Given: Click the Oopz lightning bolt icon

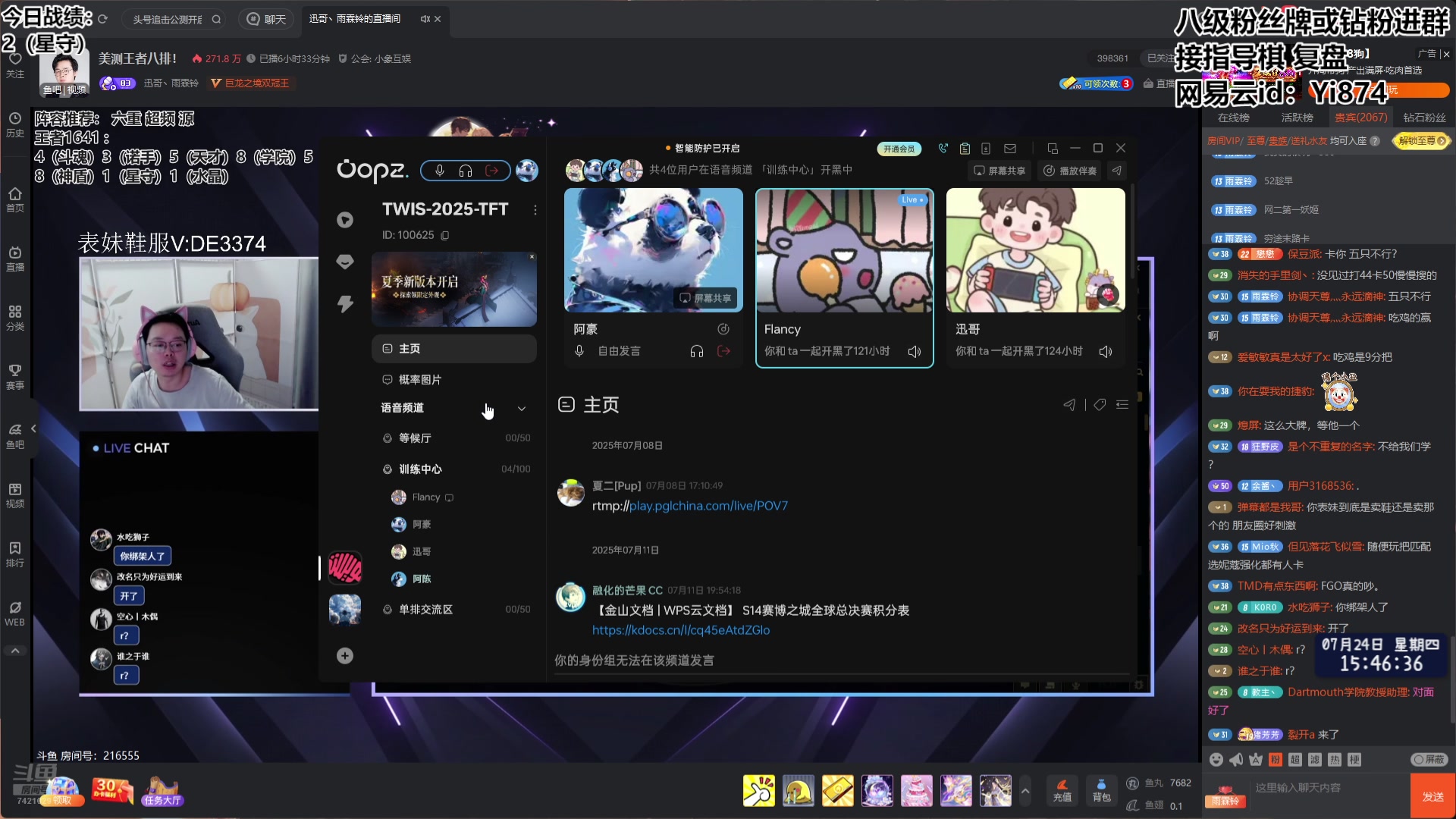Looking at the screenshot, I should pyautogui.click(x=345, y=304).
